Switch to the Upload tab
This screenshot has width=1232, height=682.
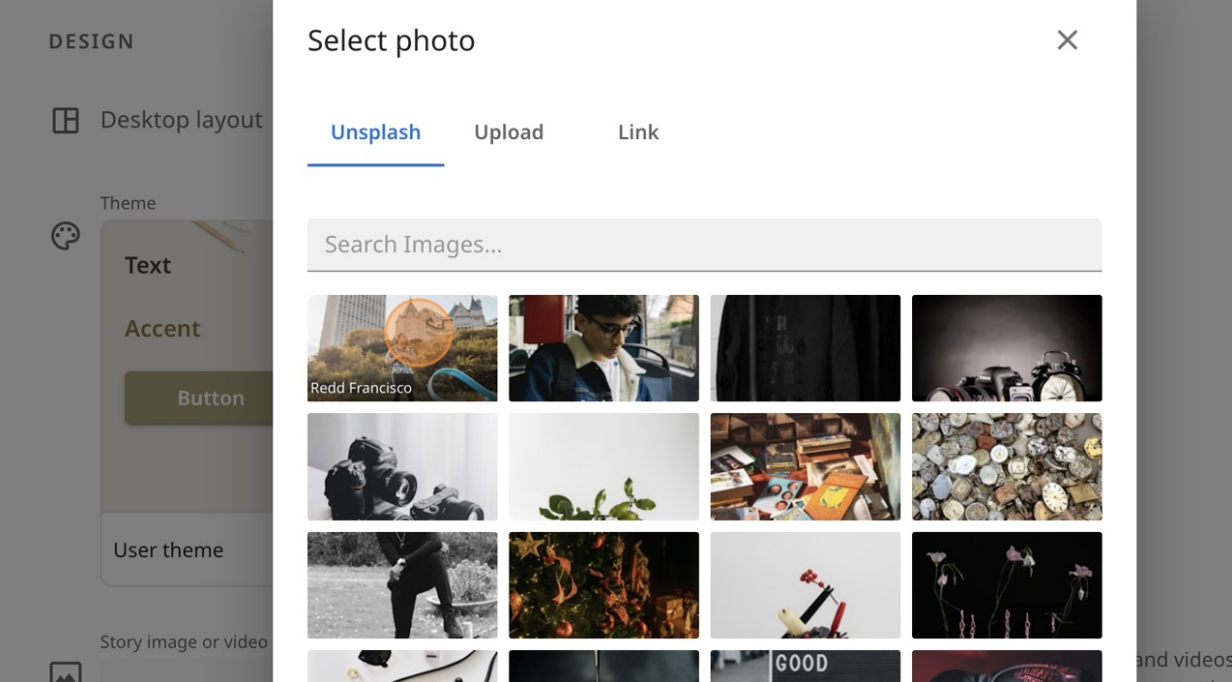tap(508, 132)
